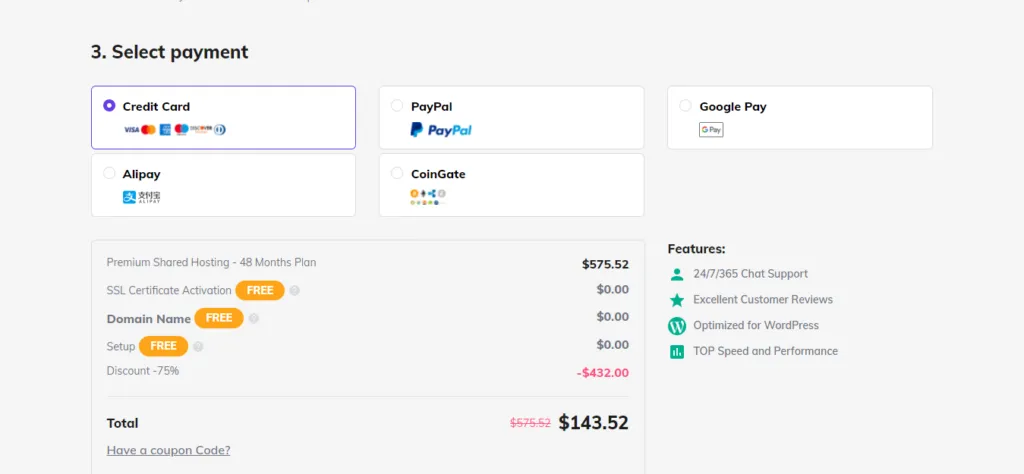Choose PayPal as payment method
This screenshot has height=474, width=1024.
pyautogui.click(x=397, y=105)
